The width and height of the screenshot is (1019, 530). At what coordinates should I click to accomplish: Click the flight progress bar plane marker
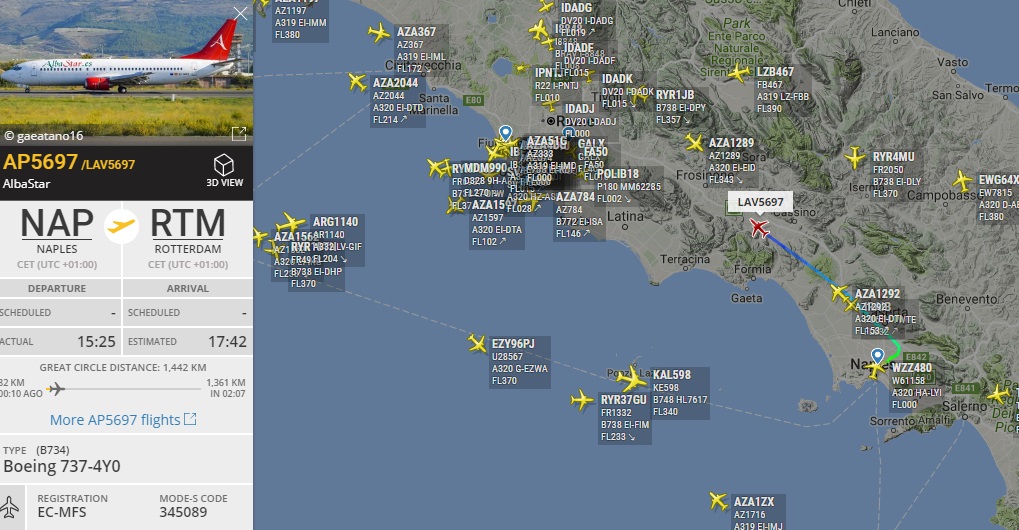56,388
